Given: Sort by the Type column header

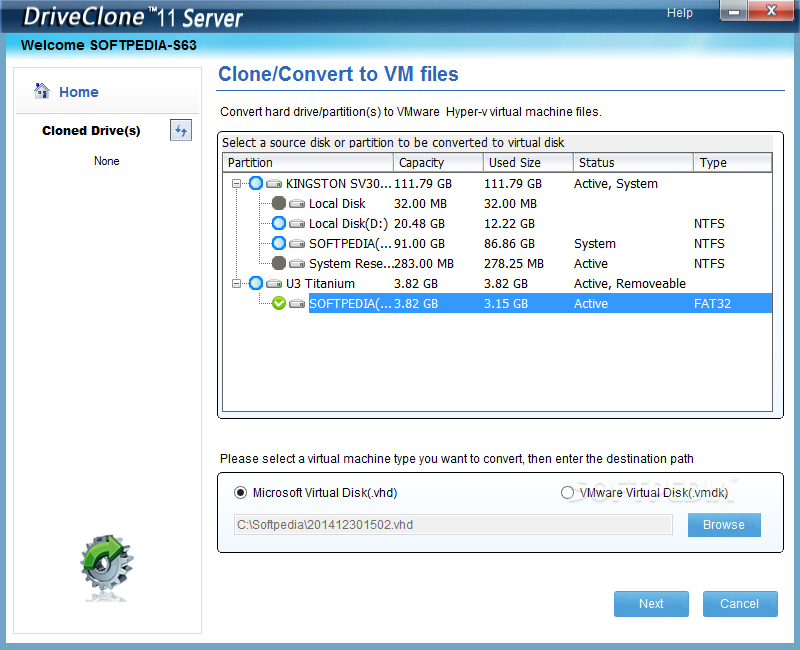Looking at the screenshot, I should (x=733, y=163).
